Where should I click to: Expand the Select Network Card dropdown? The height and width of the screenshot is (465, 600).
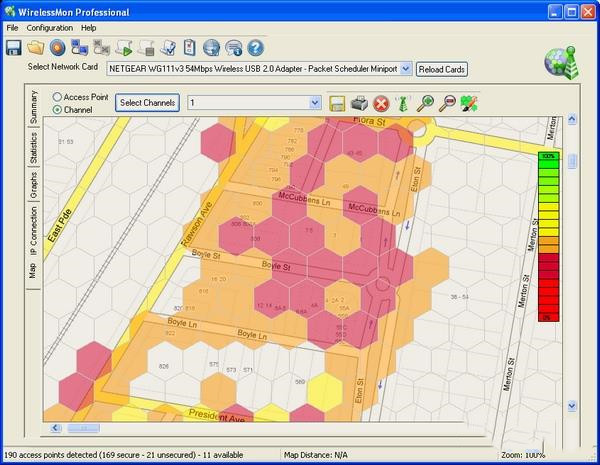pyautogui.click(x=405, y=69)
